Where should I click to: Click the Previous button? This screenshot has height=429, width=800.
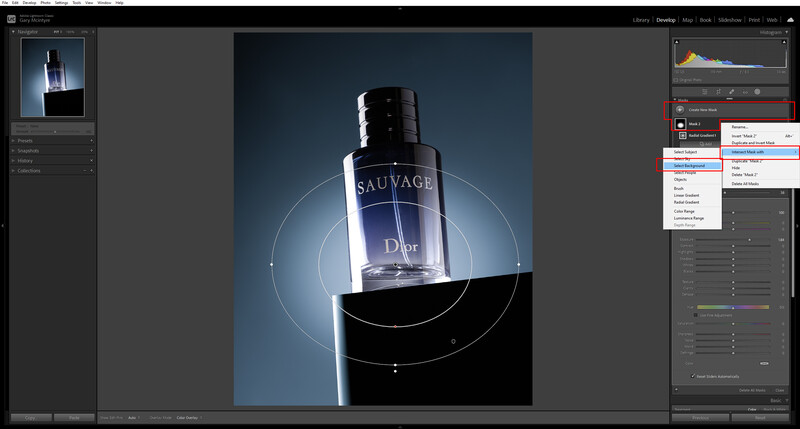click(701, 418)
